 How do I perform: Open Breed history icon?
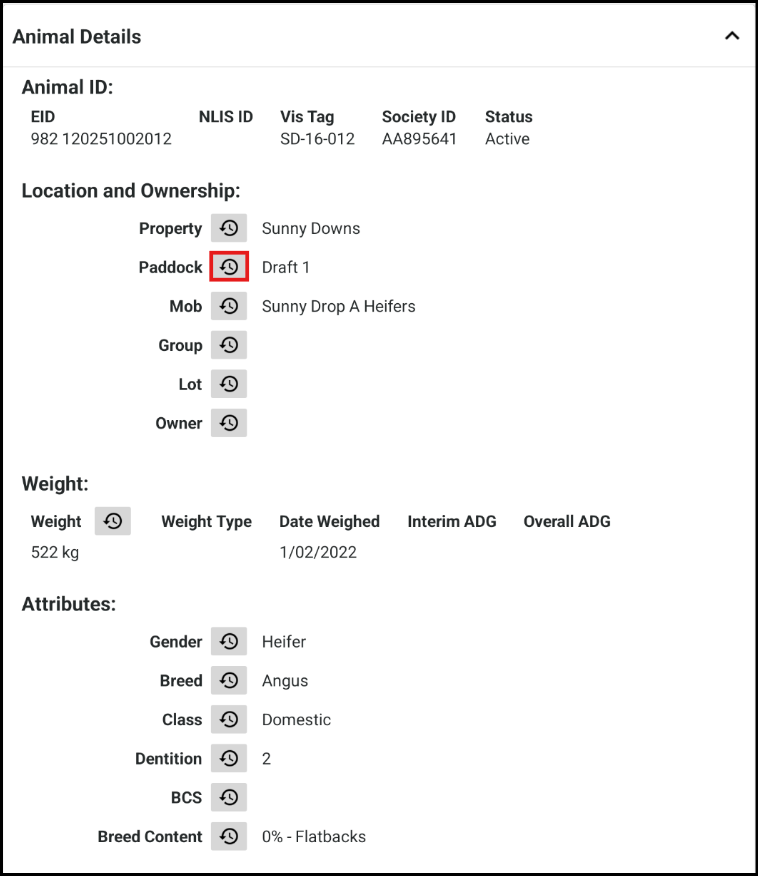point(229,680)
